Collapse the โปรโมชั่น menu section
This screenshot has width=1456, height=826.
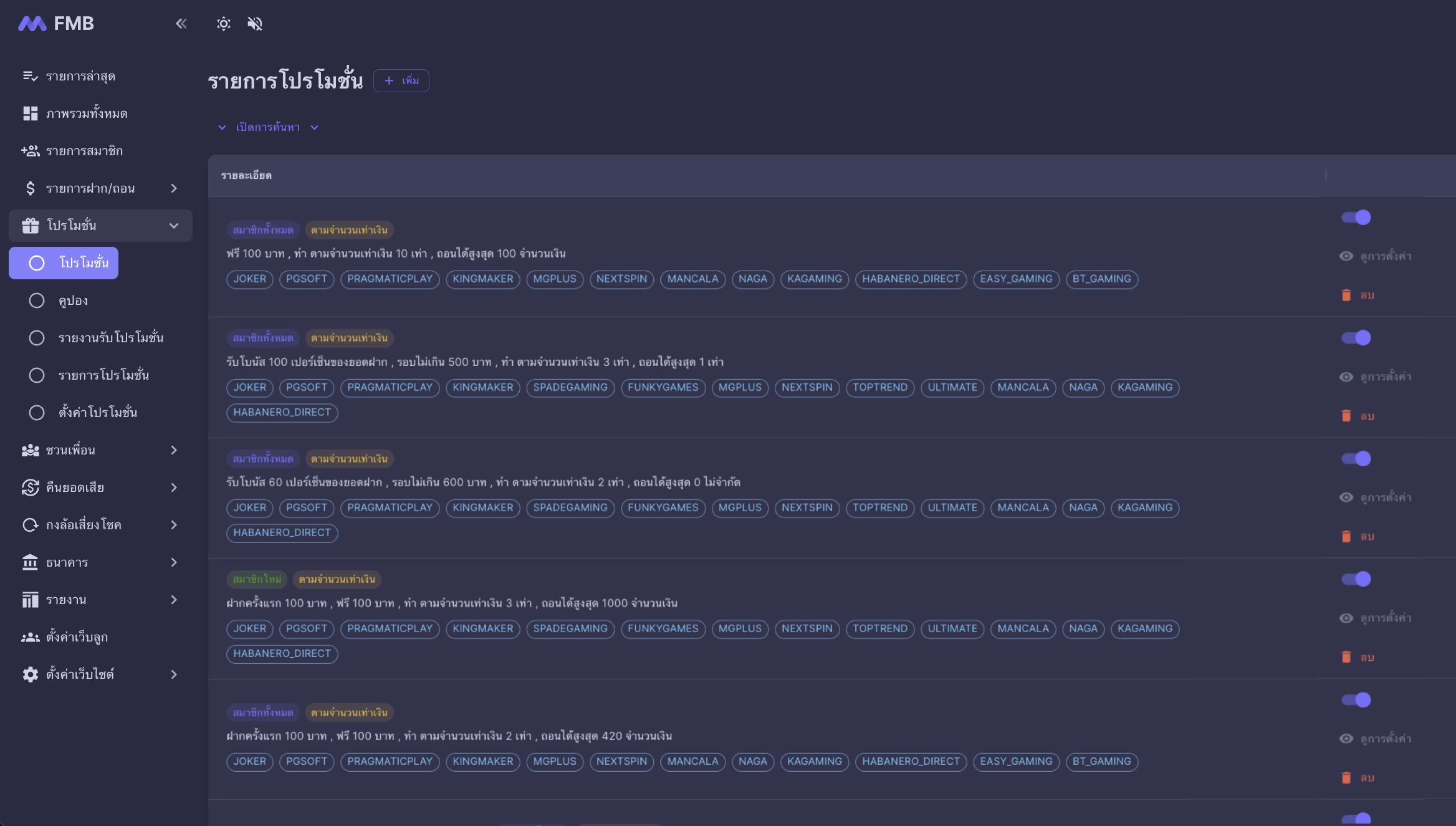click(174, 225)
